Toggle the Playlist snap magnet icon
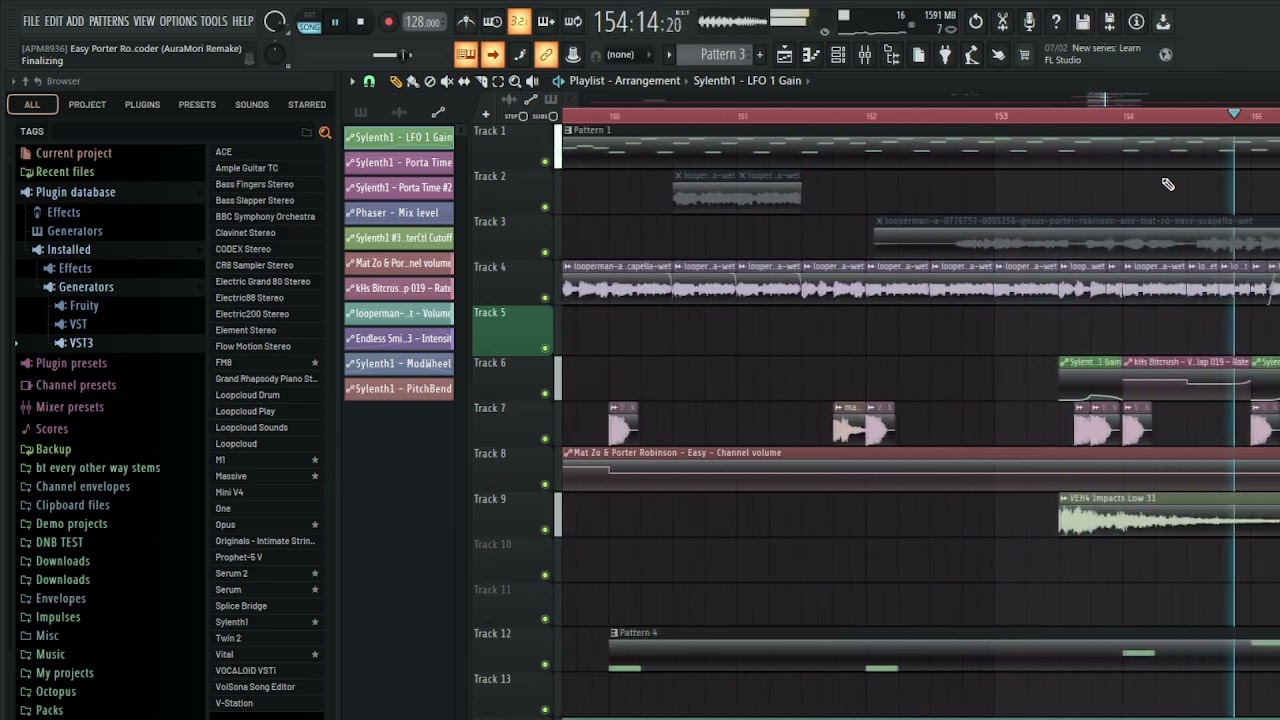The height and width of the screenshot is (720, 1280). (369, 82)
